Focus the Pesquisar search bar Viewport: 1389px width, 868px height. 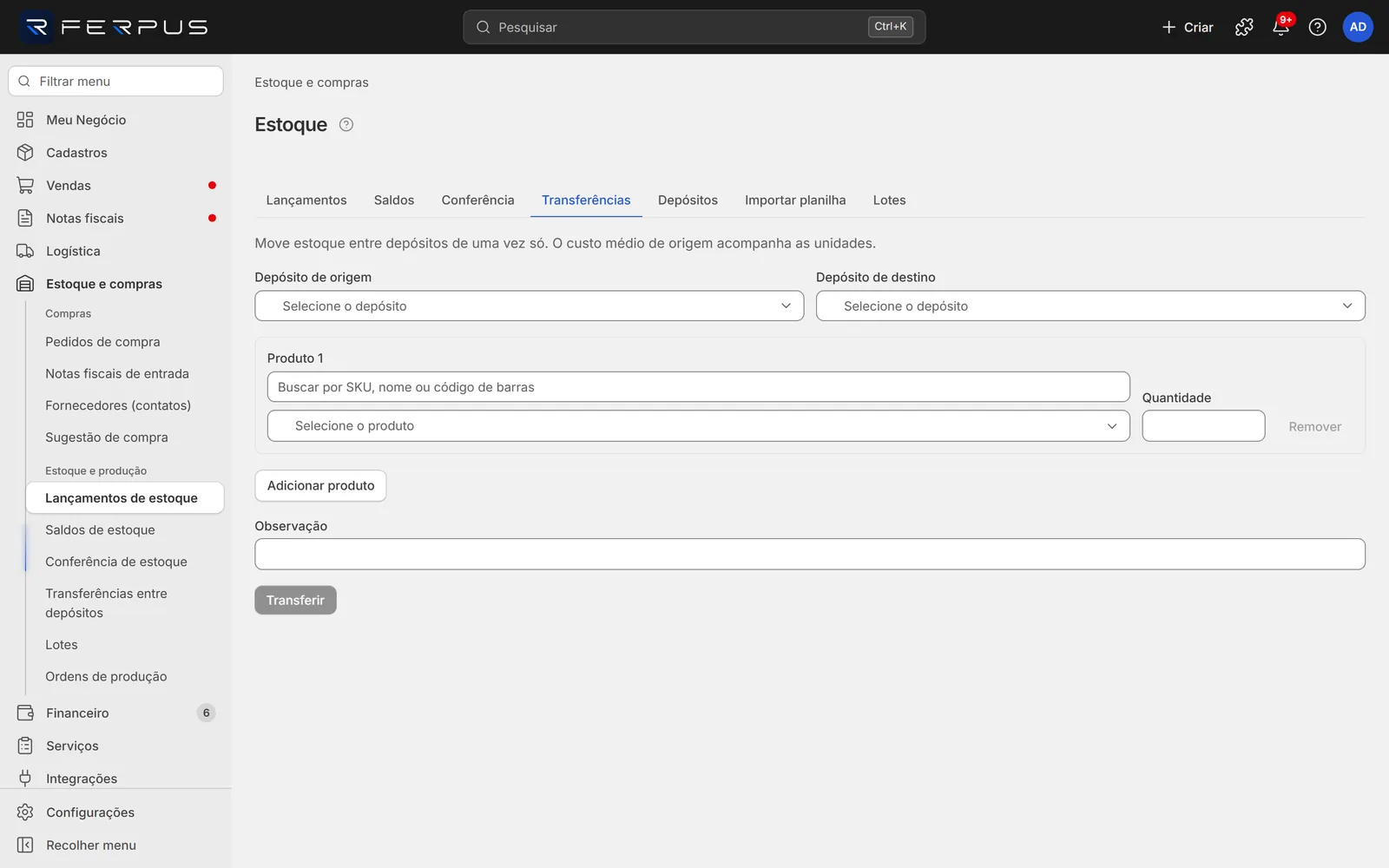pos(694,27)
